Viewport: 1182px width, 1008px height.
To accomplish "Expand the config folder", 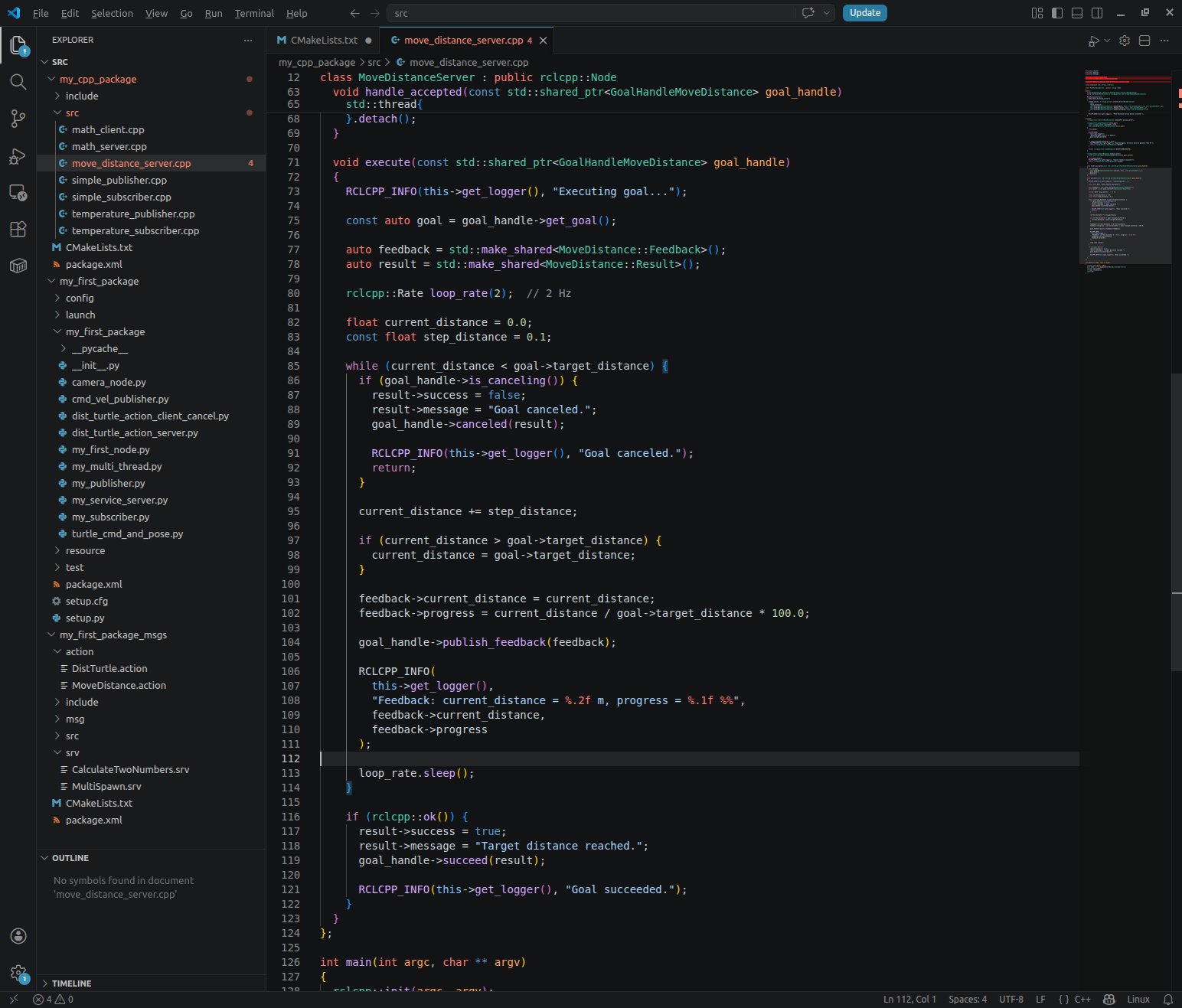I will pos(57,298).
